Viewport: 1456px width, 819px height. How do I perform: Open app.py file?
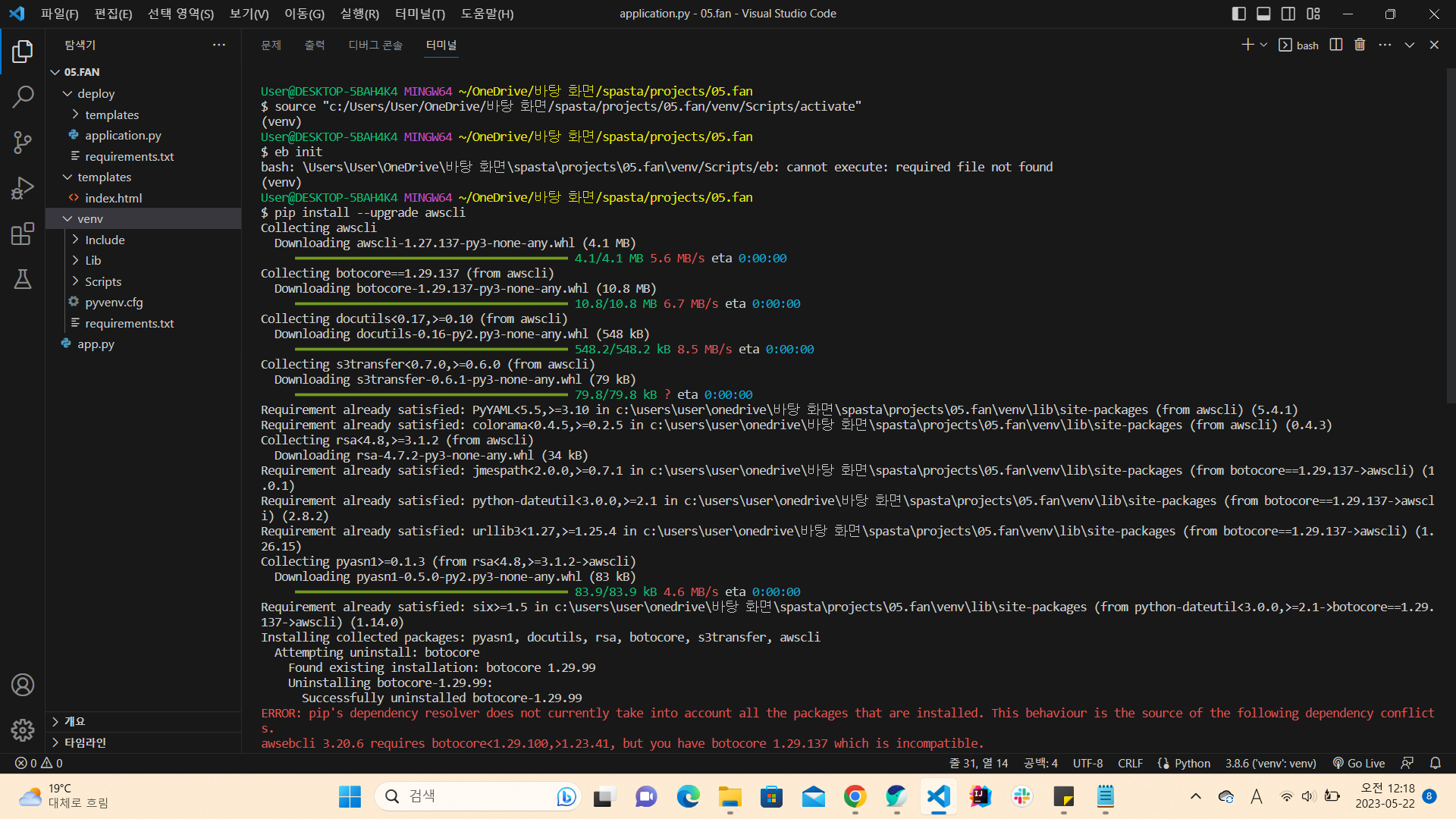click(144, 344)
